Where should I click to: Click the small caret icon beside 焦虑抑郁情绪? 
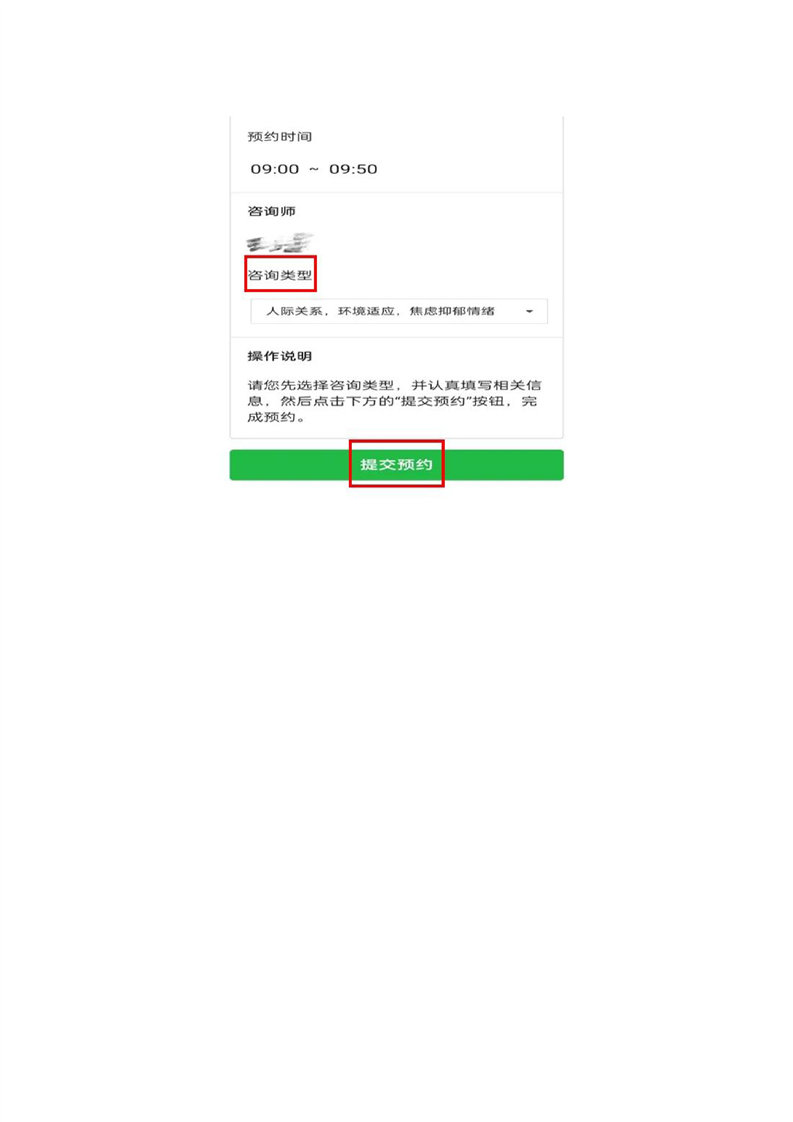[x=530, y=311]
